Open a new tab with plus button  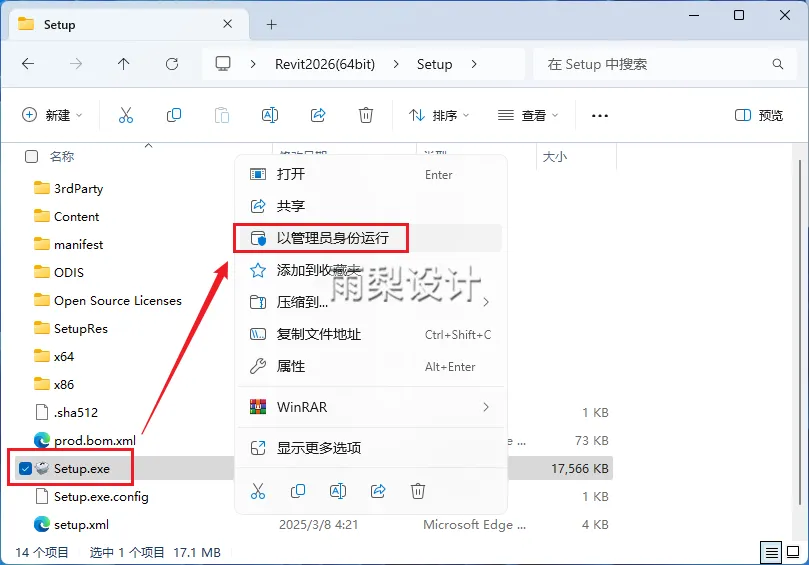click(271, 24)
